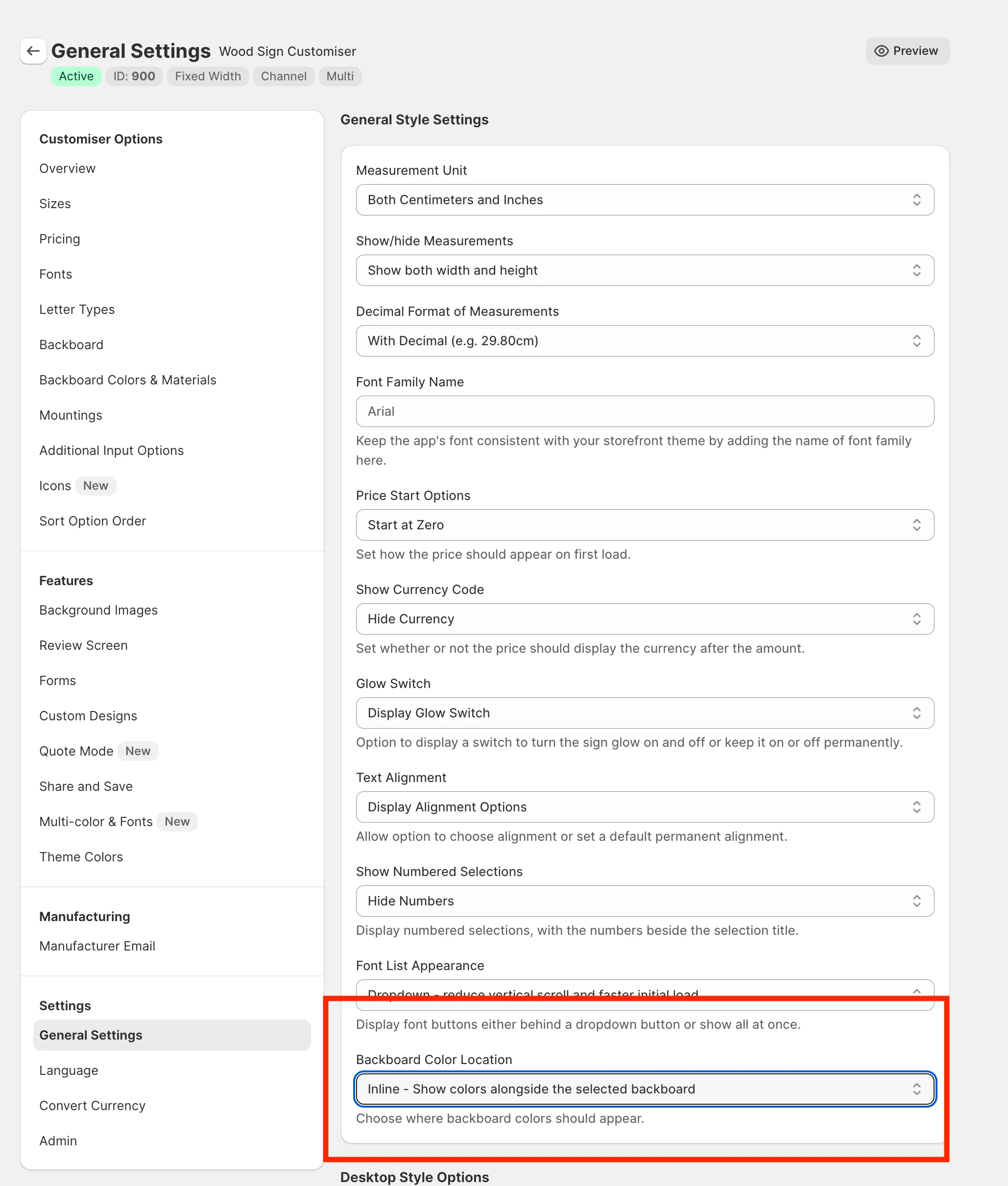Open the Font List Appearance dropdown
This screenshot has height=1186, width=1008.
coord(645,994)
